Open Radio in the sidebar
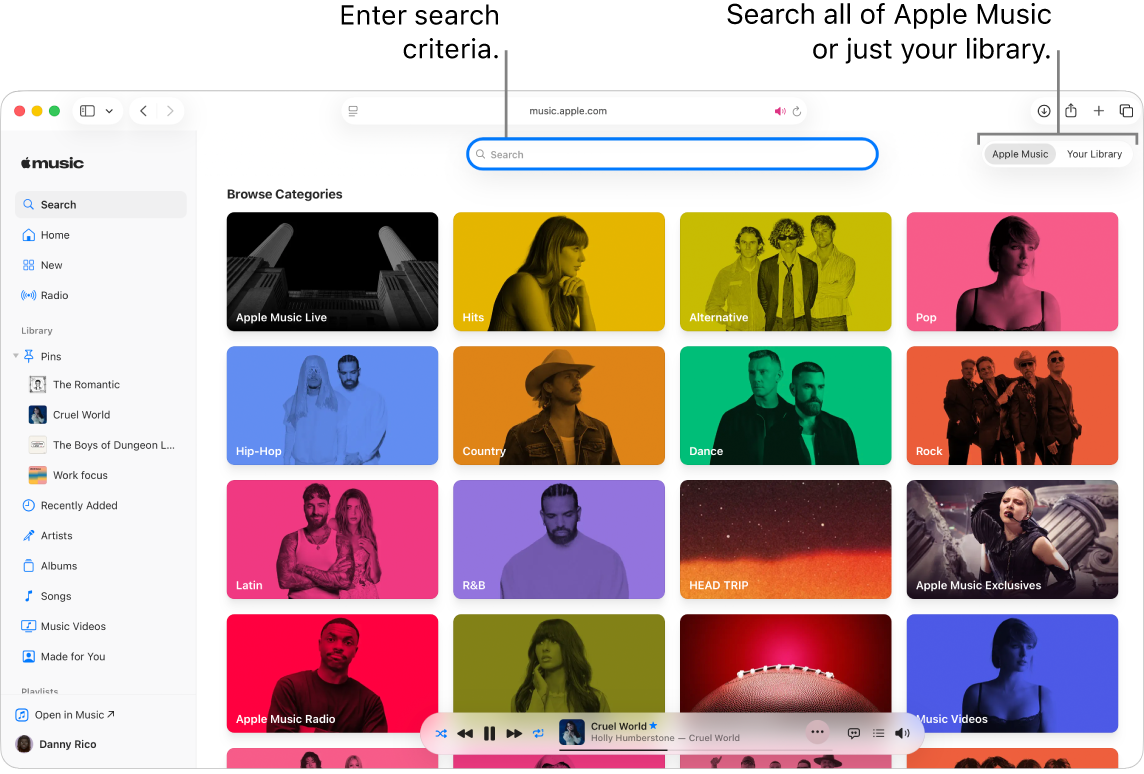Image resolution: width=1144 pixels, height=774 pixels. coord(101,295)
